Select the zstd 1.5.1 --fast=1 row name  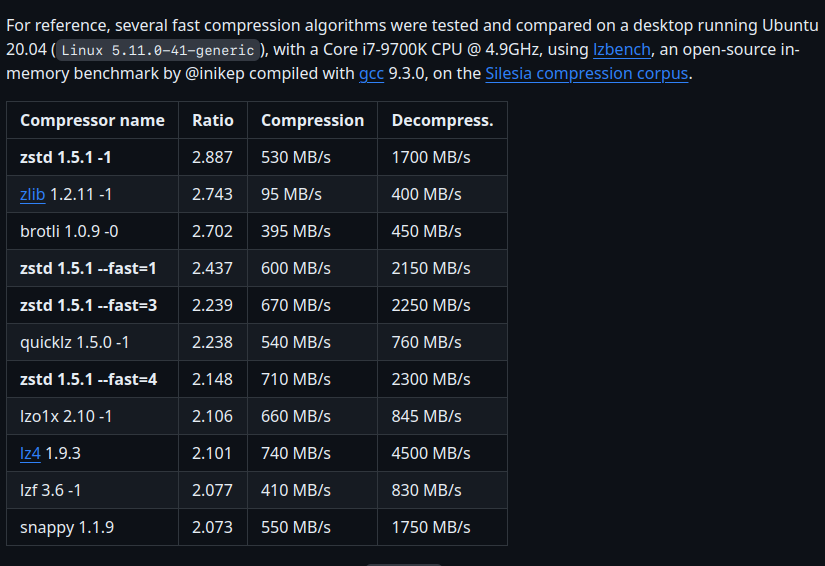coord(88,268)
